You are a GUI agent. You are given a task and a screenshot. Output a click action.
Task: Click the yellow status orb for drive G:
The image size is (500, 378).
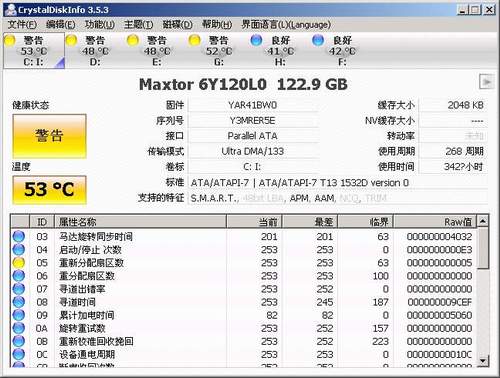[x=195, y=40]
